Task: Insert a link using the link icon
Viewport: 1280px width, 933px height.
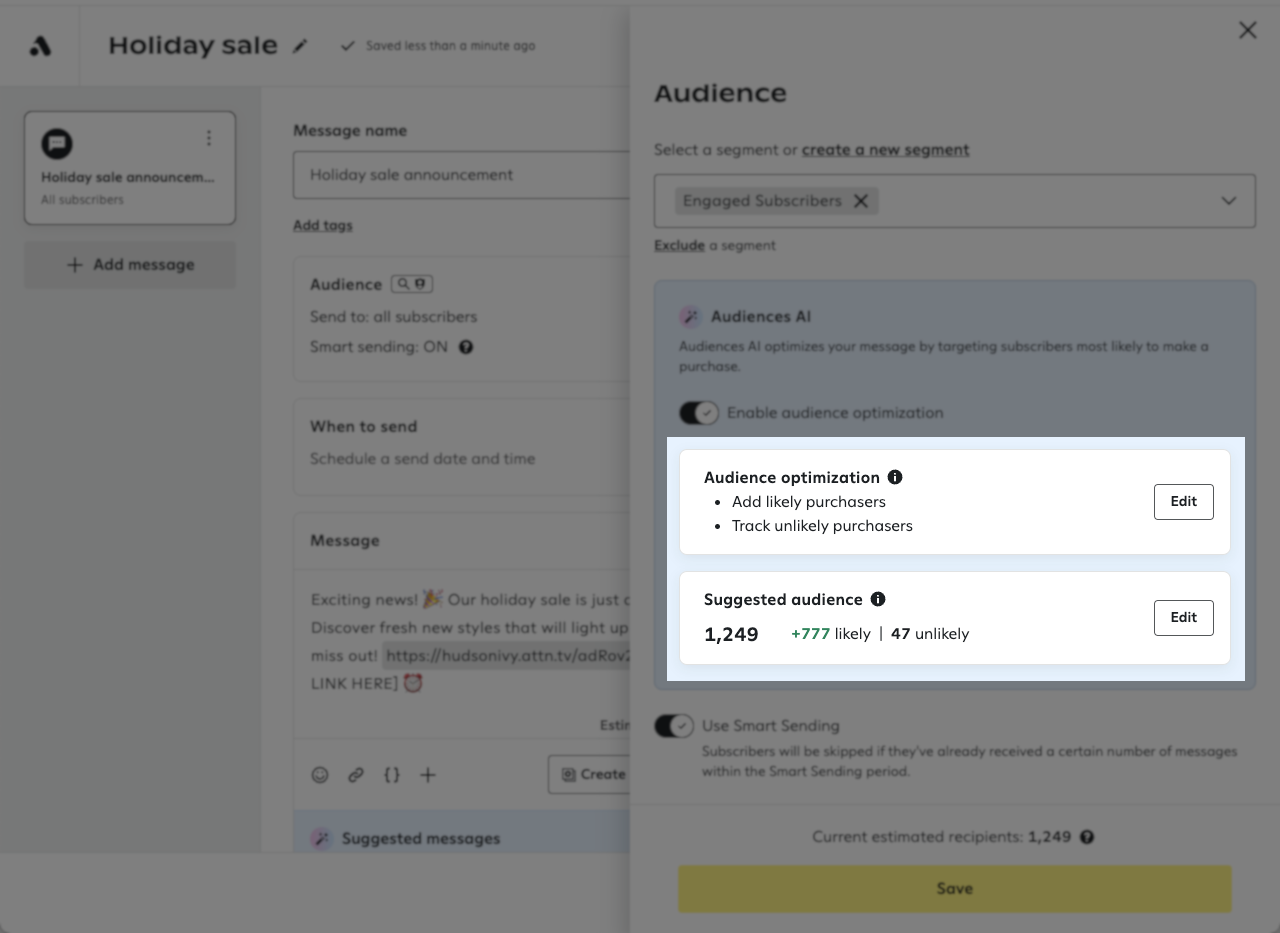Action: click(356, 774)
